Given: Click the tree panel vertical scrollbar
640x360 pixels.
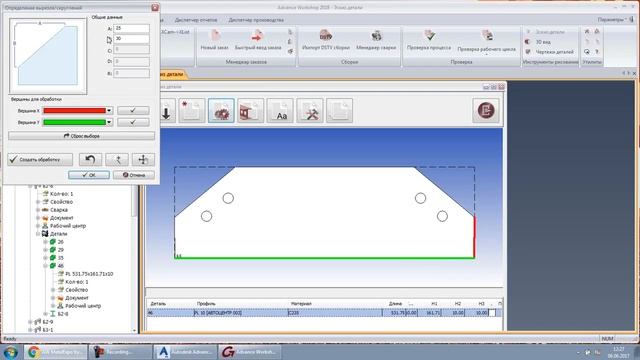Looking at the screenshot, I should 135,259.
